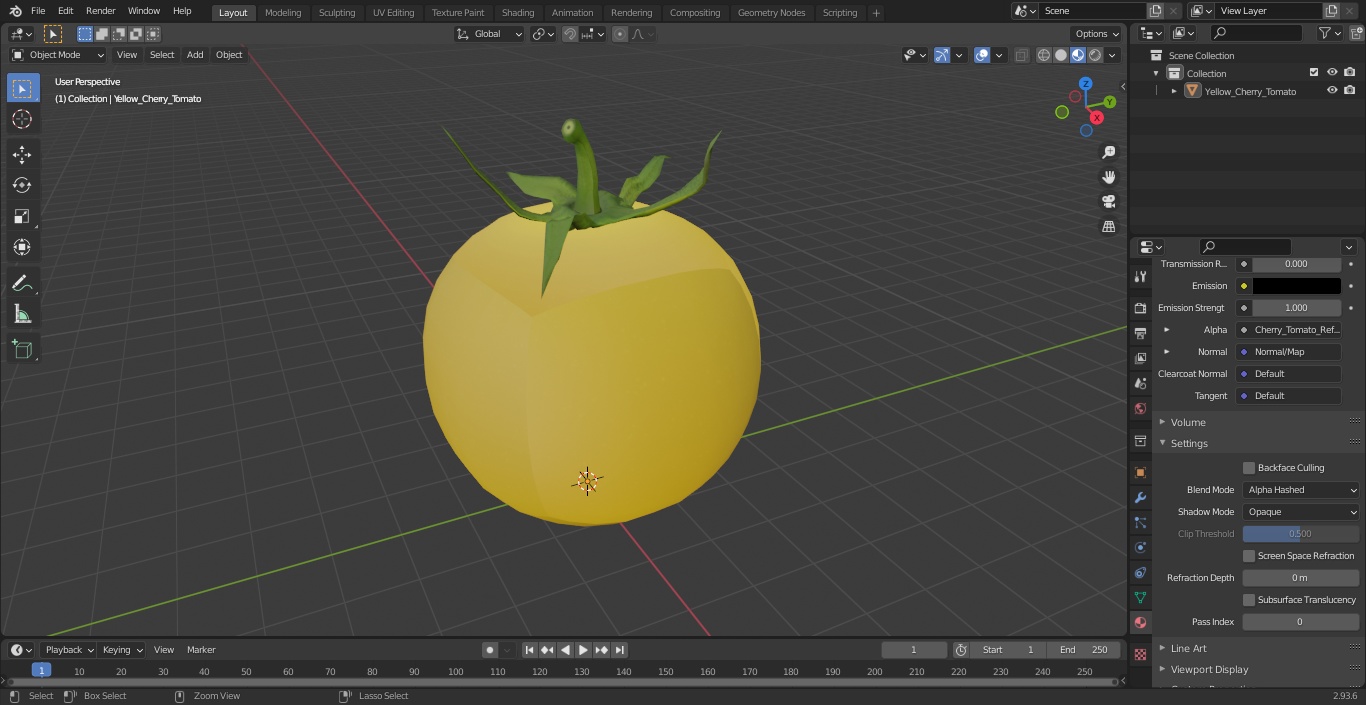The image size is (1366, 705).
Task: Jump to end frame
Action: point(620,650)
